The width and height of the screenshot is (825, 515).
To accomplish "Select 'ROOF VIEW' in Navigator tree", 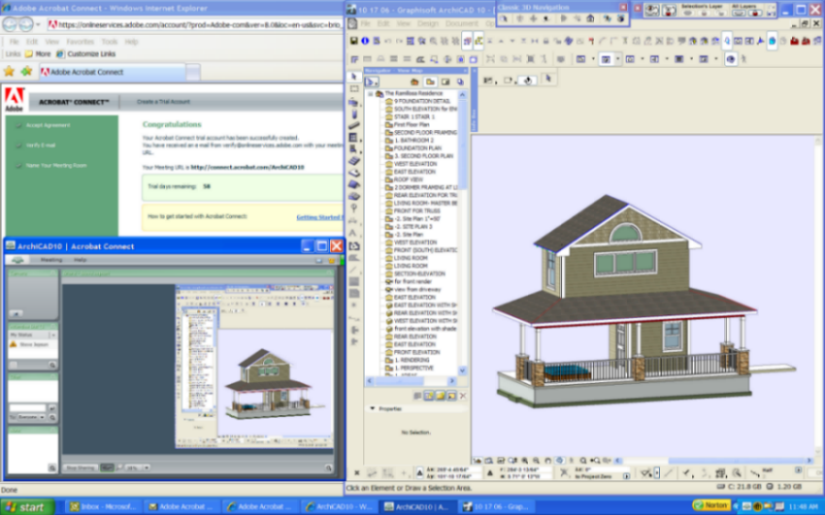I will click(x=408, y=179).
